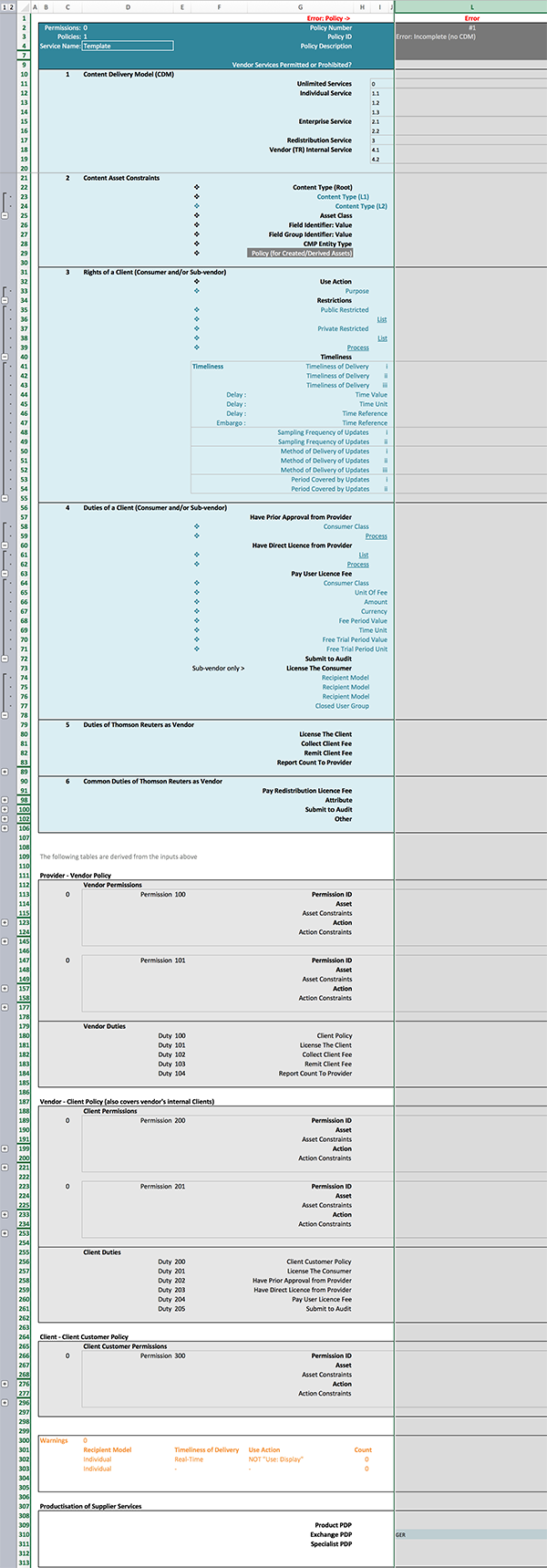This screenshot has width=547, height=1568.
Task: Click the diamond marker beside Currency
Action: click(x=196, y=611)
